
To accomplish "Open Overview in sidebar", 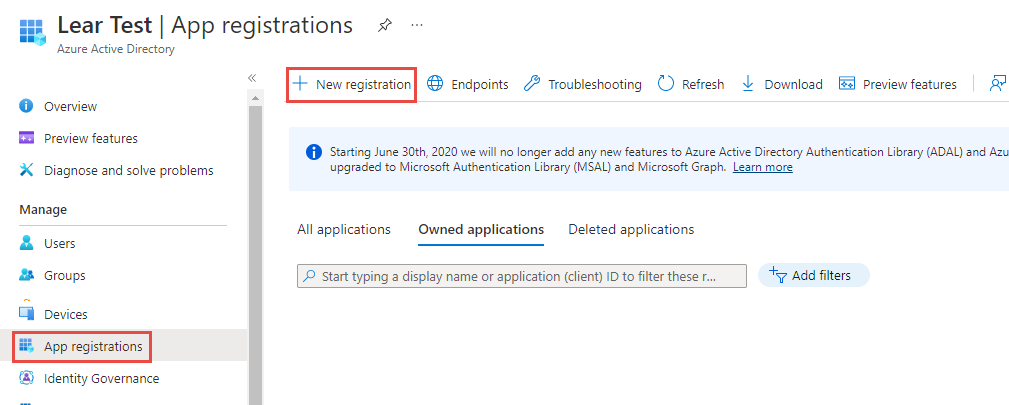I will [70, 106].
